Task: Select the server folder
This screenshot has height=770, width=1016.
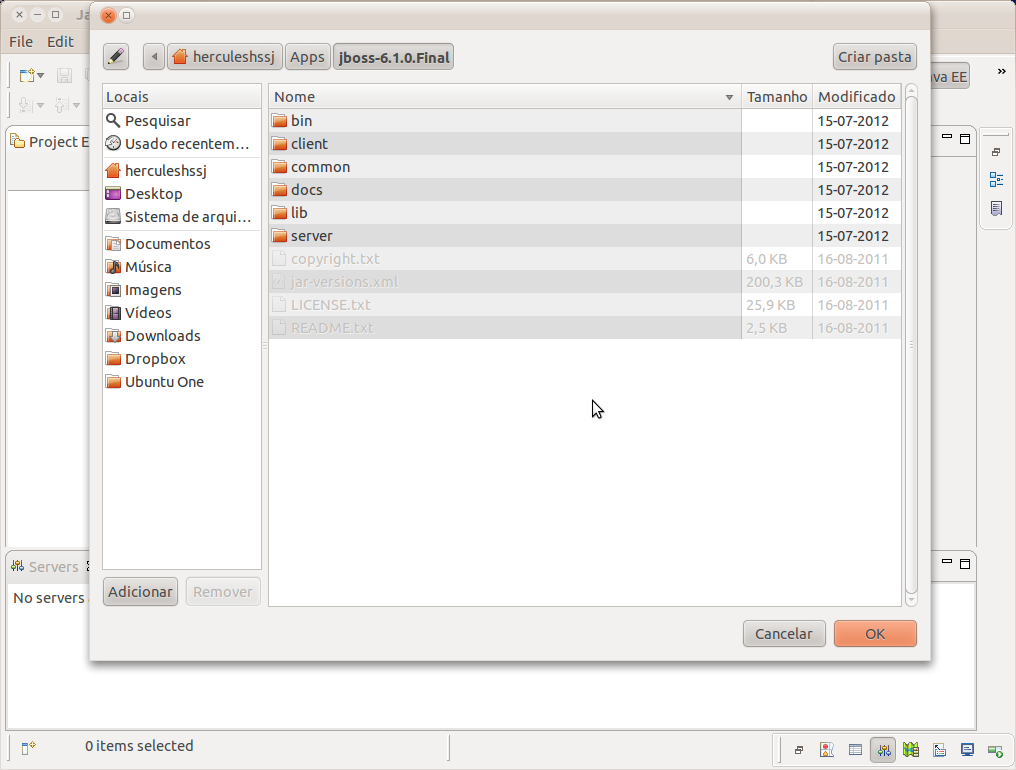Action: point(311,236)
